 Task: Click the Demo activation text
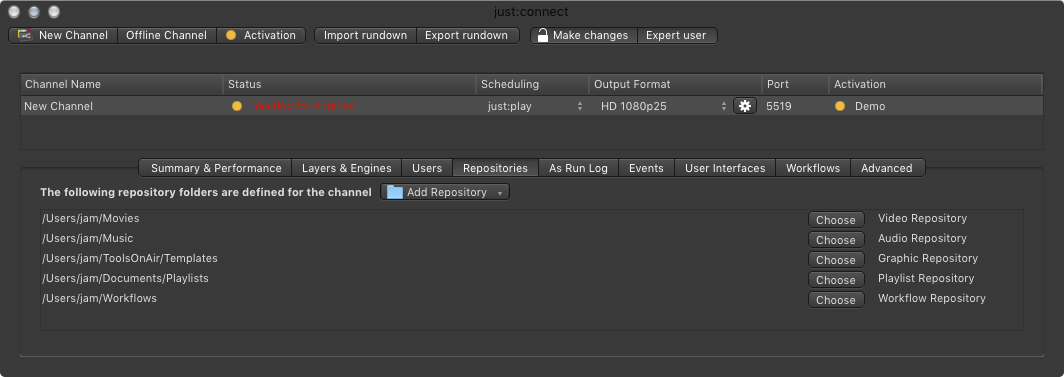pyautogui.click(x=870, y=106)
